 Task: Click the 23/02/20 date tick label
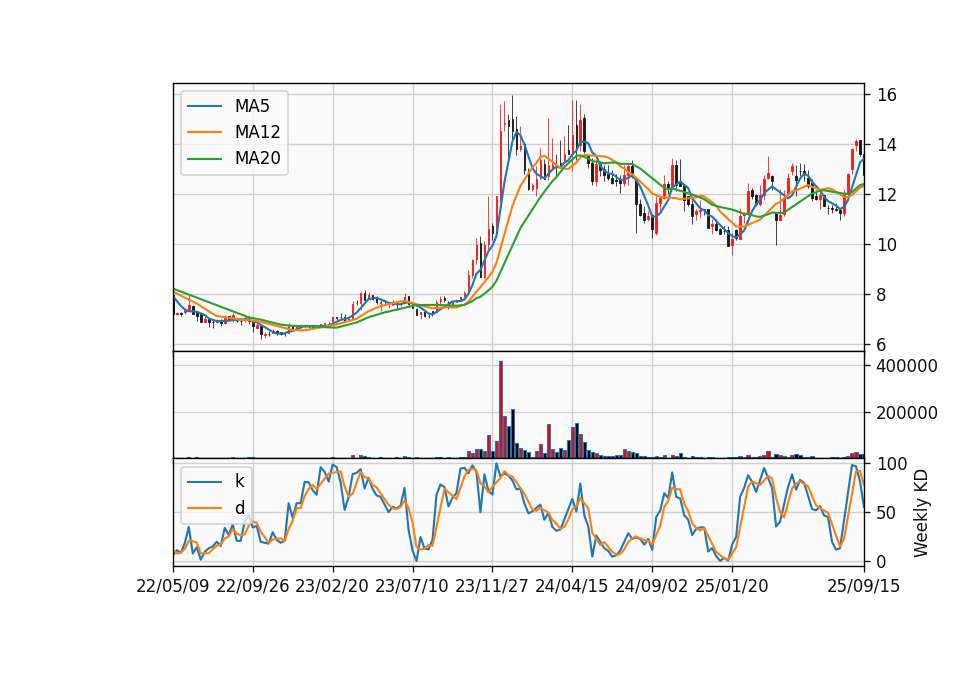(332, 586)
